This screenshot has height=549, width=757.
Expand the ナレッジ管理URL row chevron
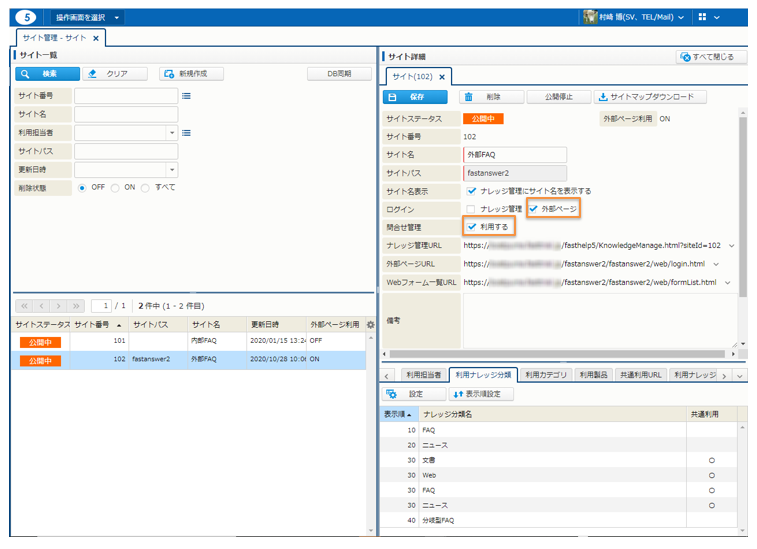pos(731,245)
